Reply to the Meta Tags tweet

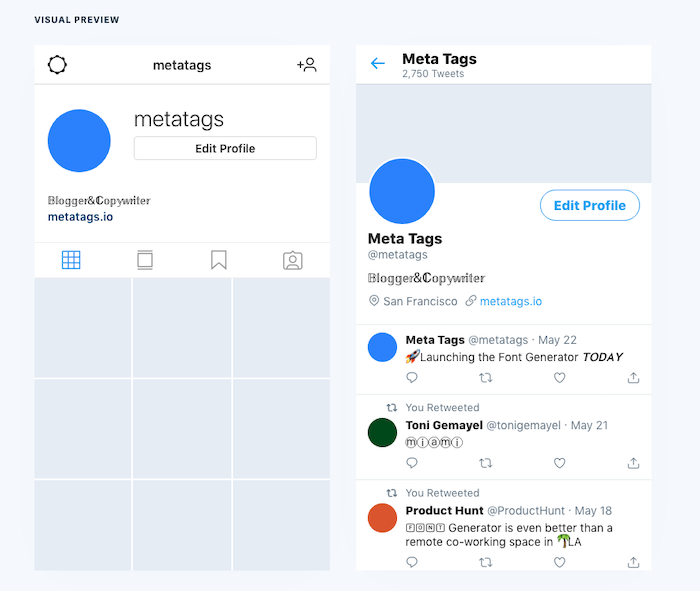click(x=412, y=378)
